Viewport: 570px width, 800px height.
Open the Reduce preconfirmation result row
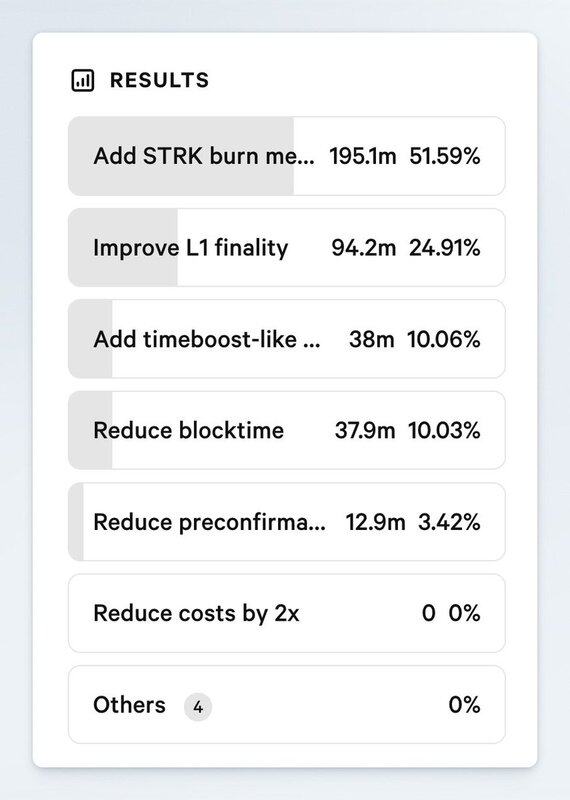pyautogui.click(x=287, y=521)
